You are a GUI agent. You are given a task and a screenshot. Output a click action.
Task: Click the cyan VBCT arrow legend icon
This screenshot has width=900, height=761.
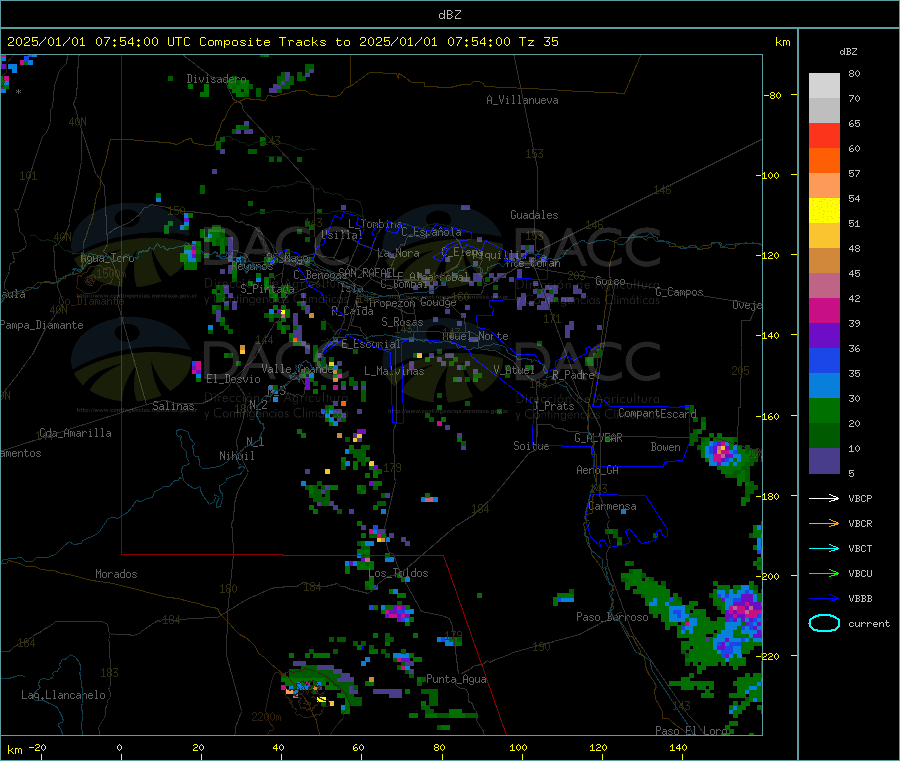click(x=824, y=549)
